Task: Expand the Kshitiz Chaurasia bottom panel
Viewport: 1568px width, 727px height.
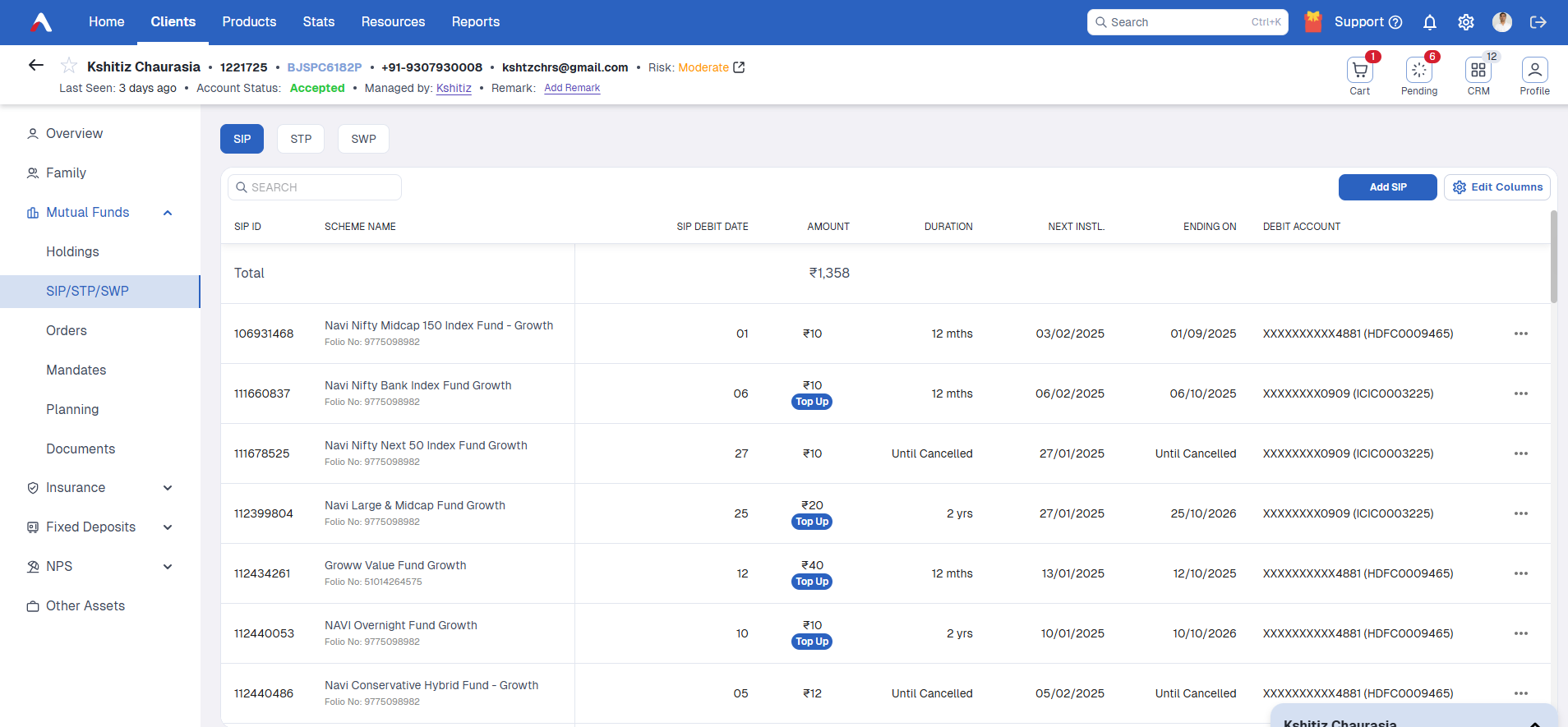Action: pos(1534,723)
